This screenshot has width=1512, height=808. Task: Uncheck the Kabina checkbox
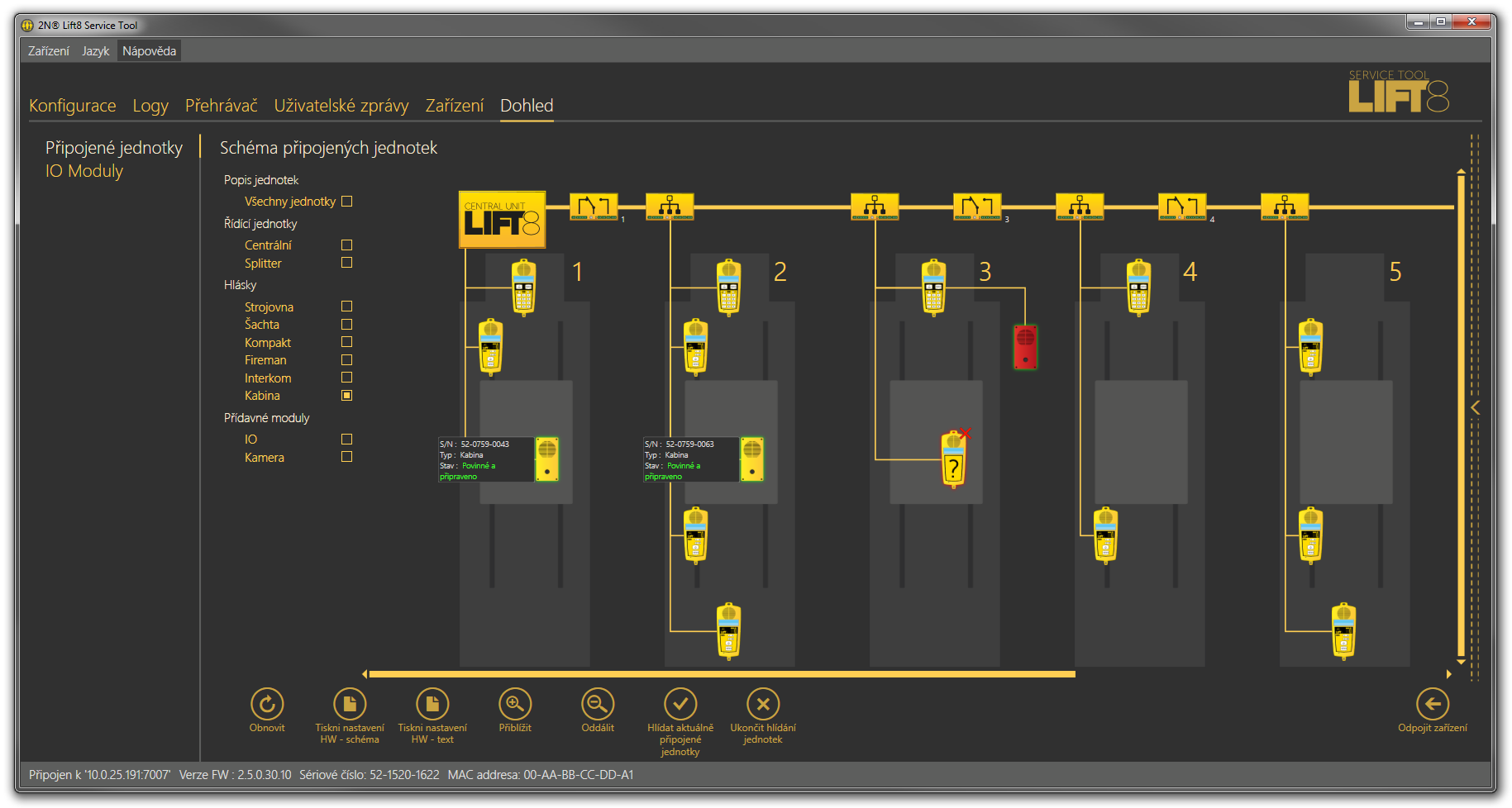coord(347,396)
